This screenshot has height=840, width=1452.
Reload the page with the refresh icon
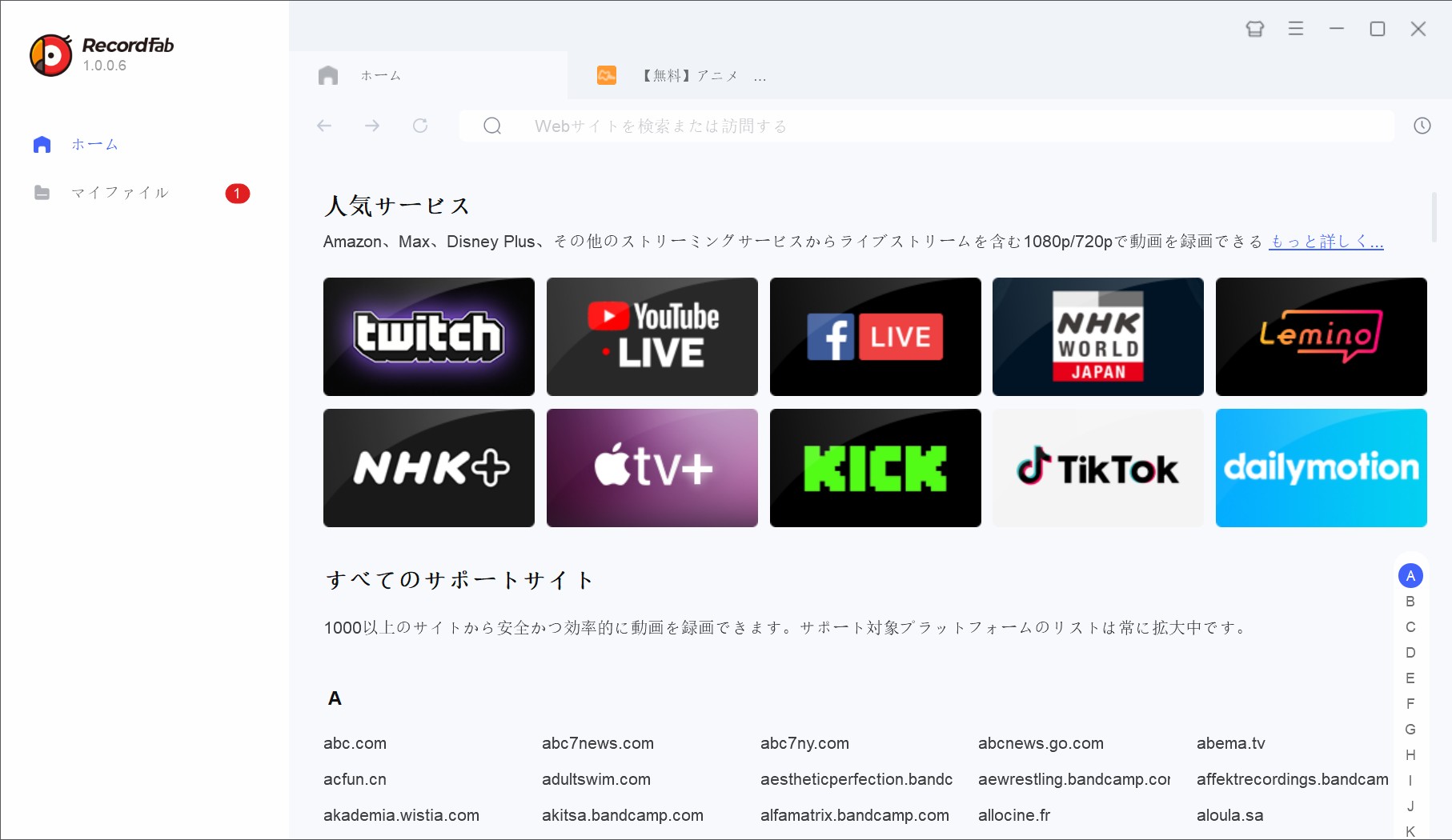(420, 126)
